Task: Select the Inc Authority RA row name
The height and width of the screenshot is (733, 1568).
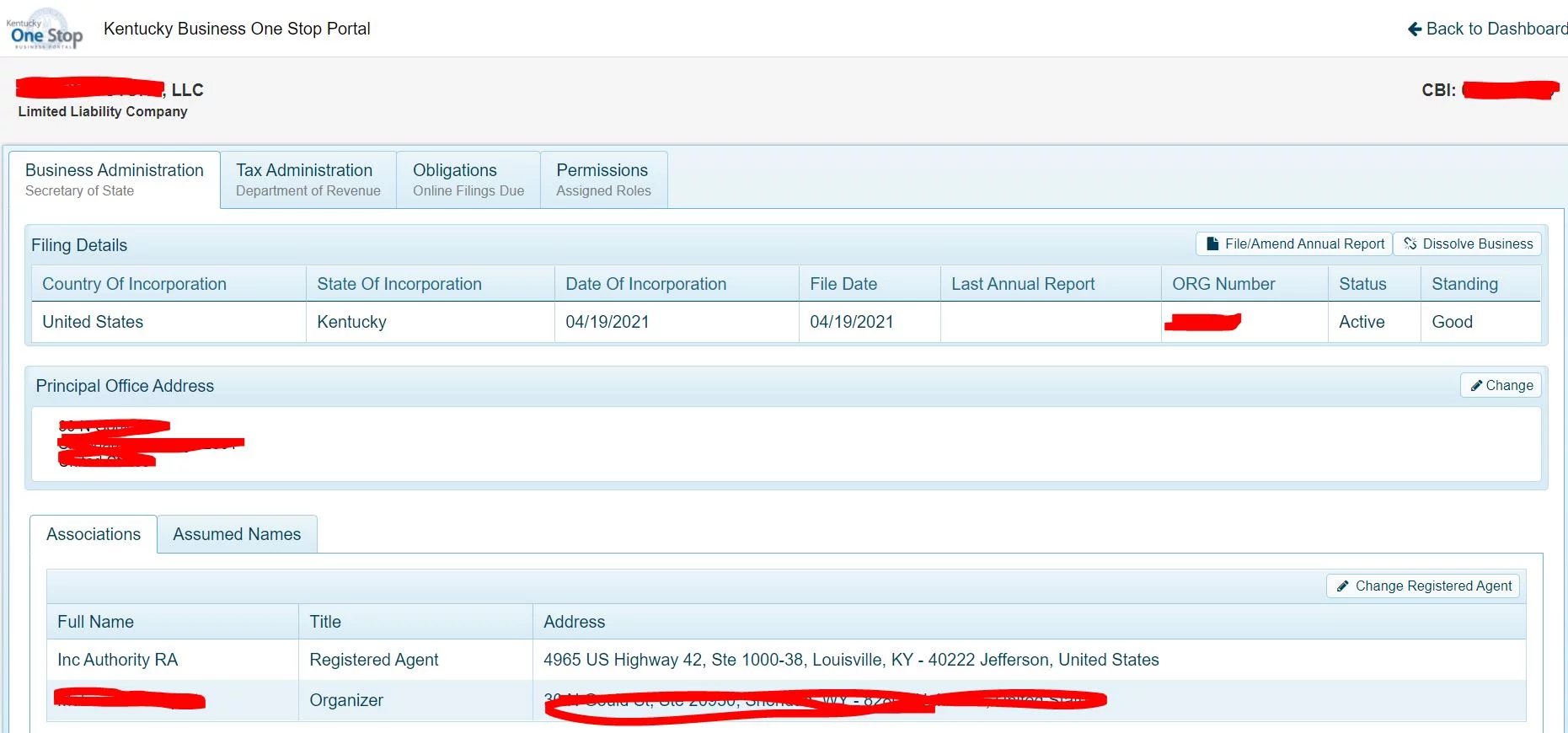Action: (118, 660)
